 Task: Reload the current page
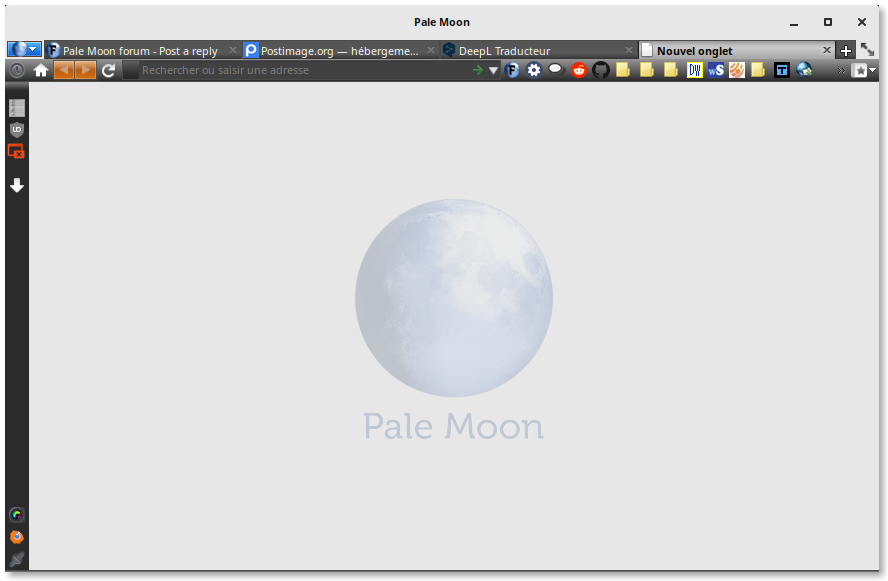point(108,70)
